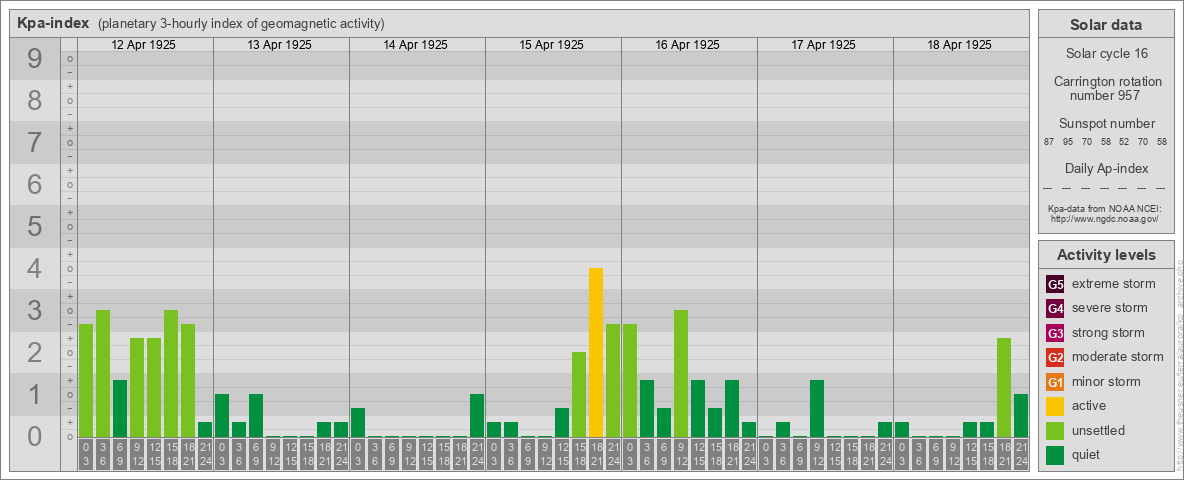Click the Kp scale number 5
The width and height of the screenshot is (1184, 480).
[35, 226]
